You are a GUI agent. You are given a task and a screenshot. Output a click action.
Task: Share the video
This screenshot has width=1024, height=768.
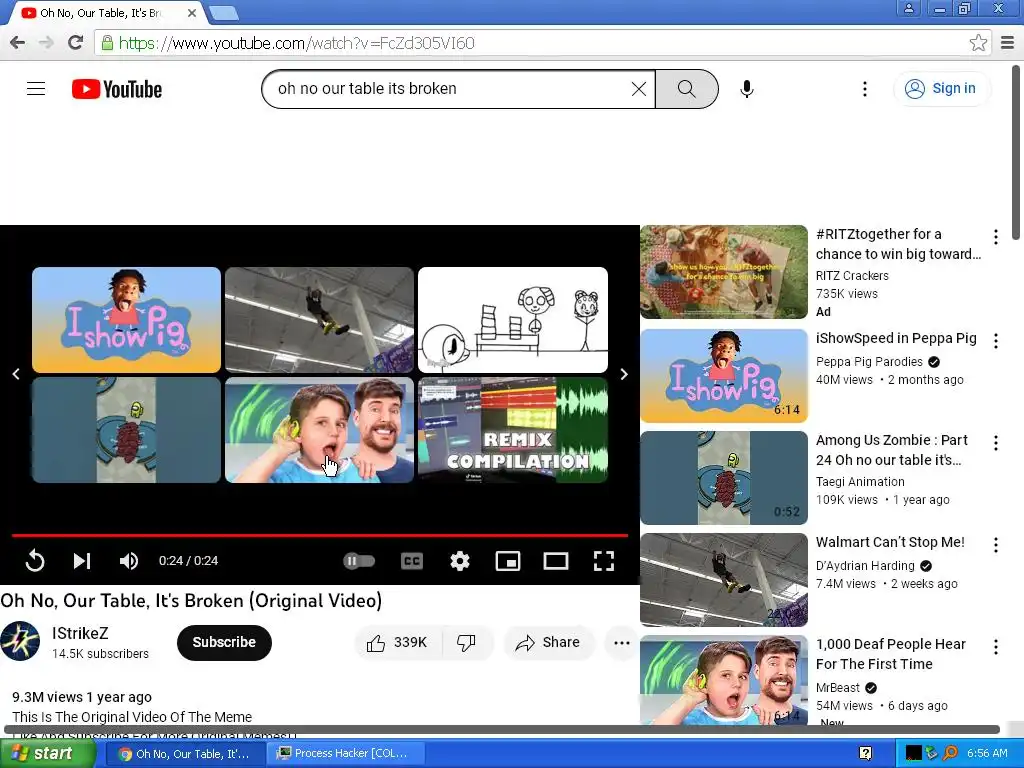tap(548, 643)
